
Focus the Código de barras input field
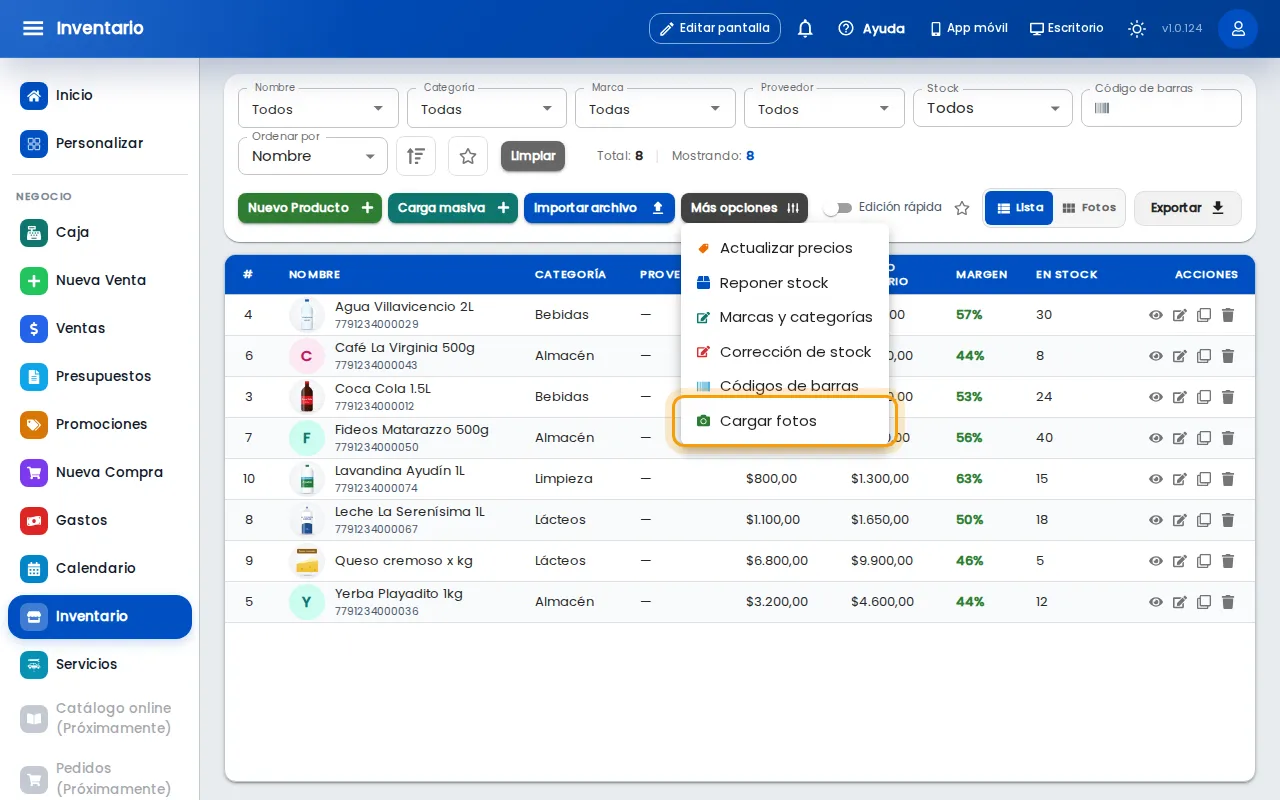coord(1161,108)
